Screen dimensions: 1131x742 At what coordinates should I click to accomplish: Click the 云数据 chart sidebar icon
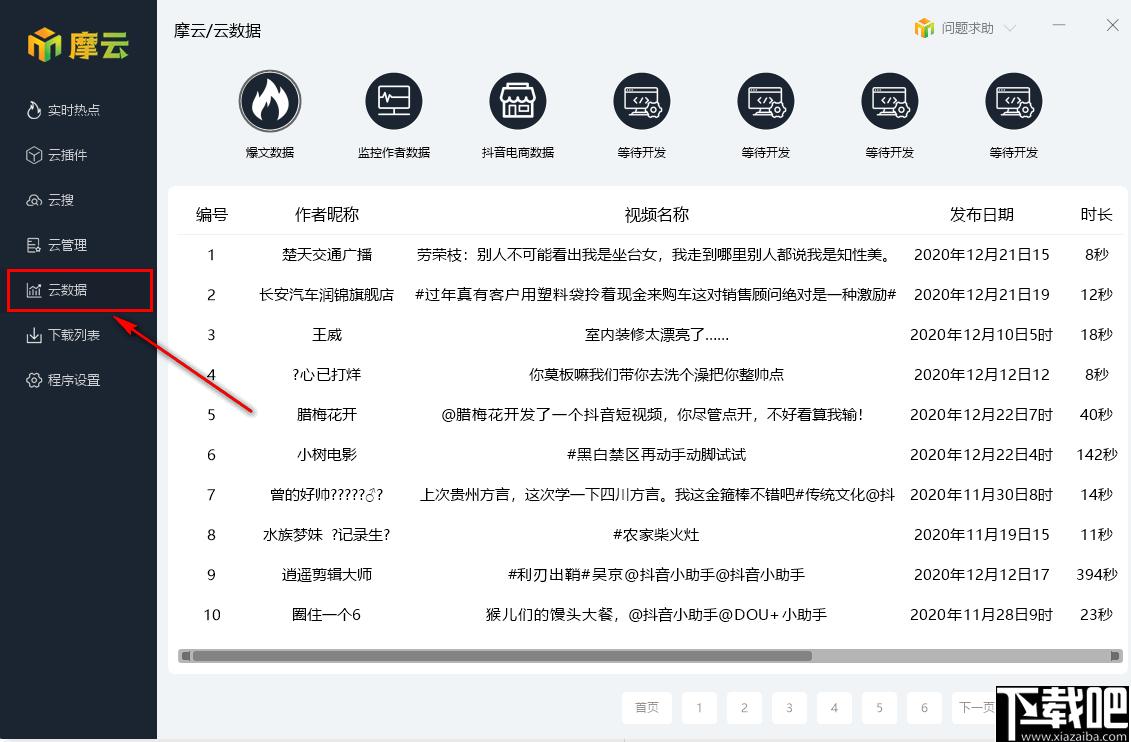click(34, 291)
